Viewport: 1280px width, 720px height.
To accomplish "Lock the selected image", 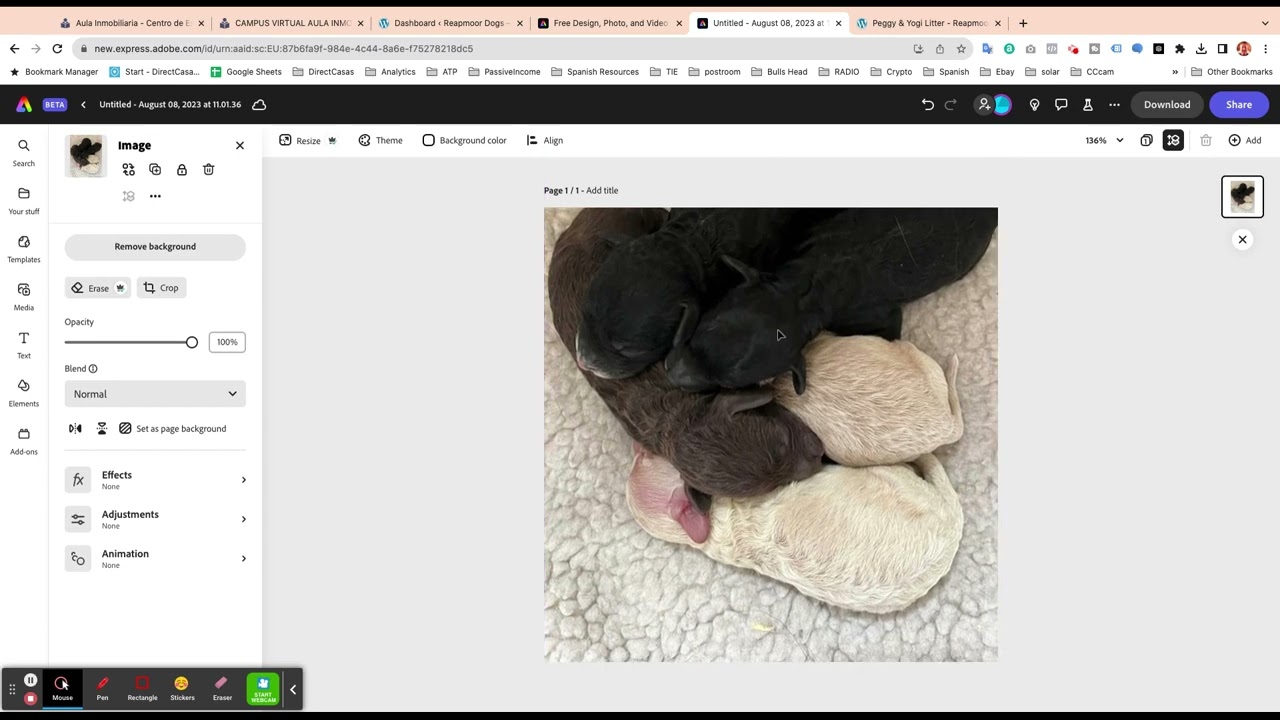I will [182, 170].
